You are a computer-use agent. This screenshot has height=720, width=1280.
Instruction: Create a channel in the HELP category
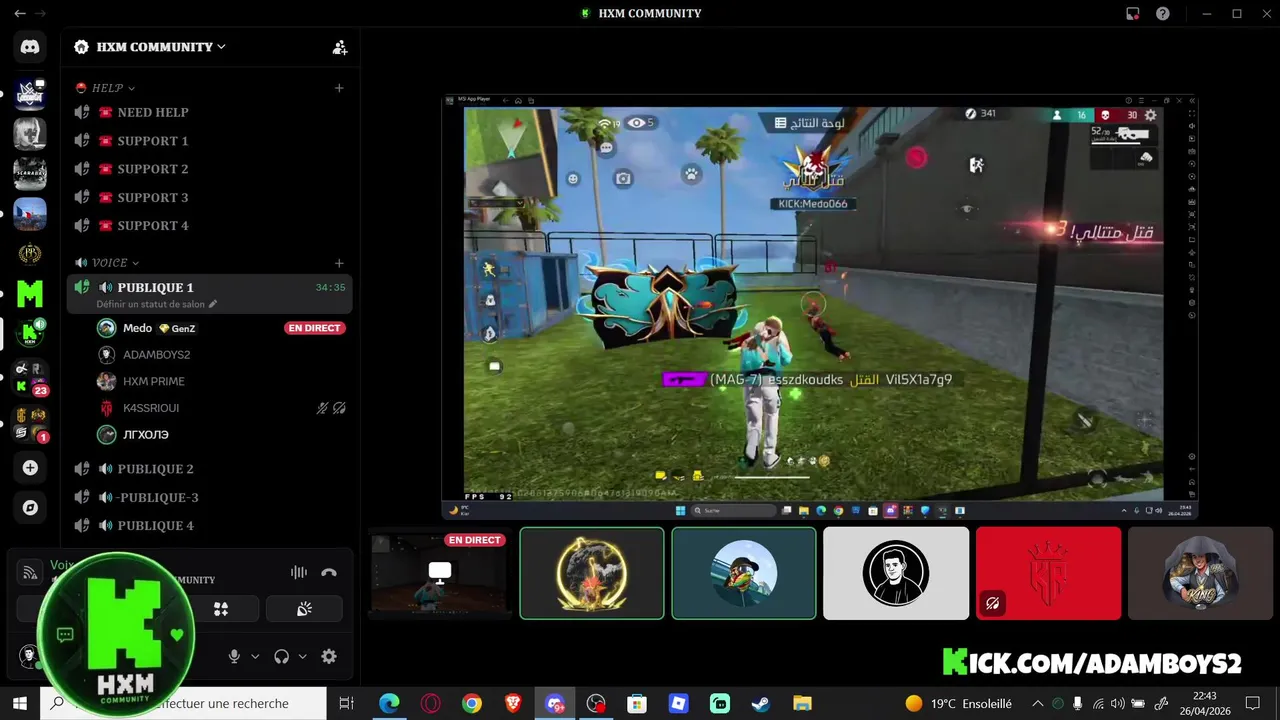(x=339, y=88)
